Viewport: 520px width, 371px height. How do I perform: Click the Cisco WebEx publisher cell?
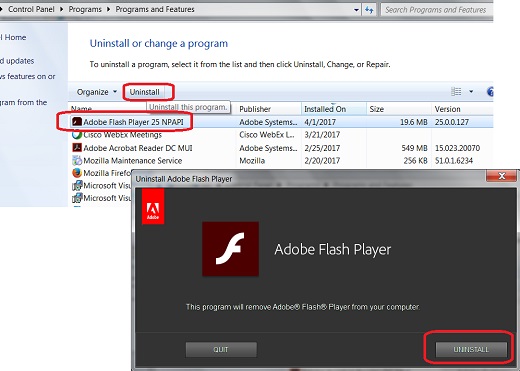[x=267, y=135]
